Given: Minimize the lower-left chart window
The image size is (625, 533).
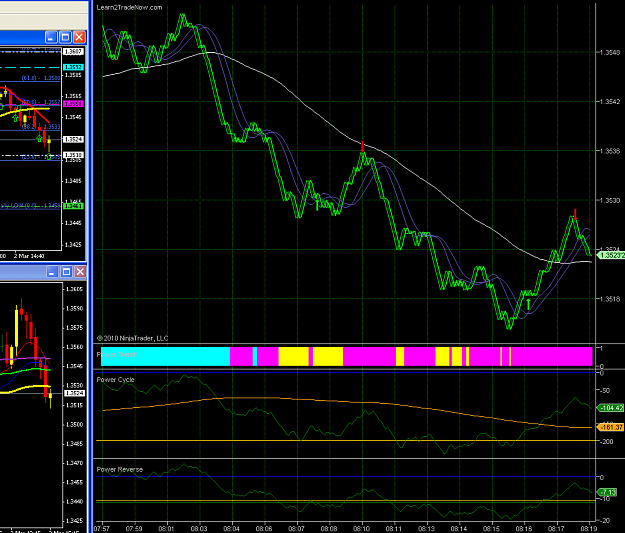Looking at the screenshot, I should pyautogui.click(x=52, y=272).
